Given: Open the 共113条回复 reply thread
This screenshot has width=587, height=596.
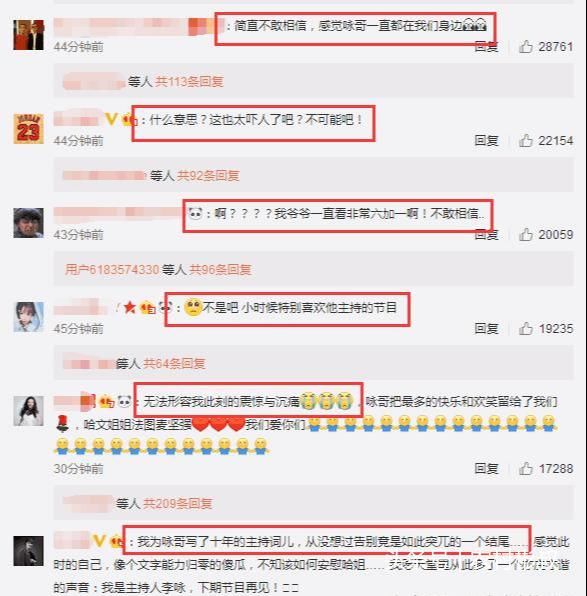Looking at the screenshot, I should point(189,82).
